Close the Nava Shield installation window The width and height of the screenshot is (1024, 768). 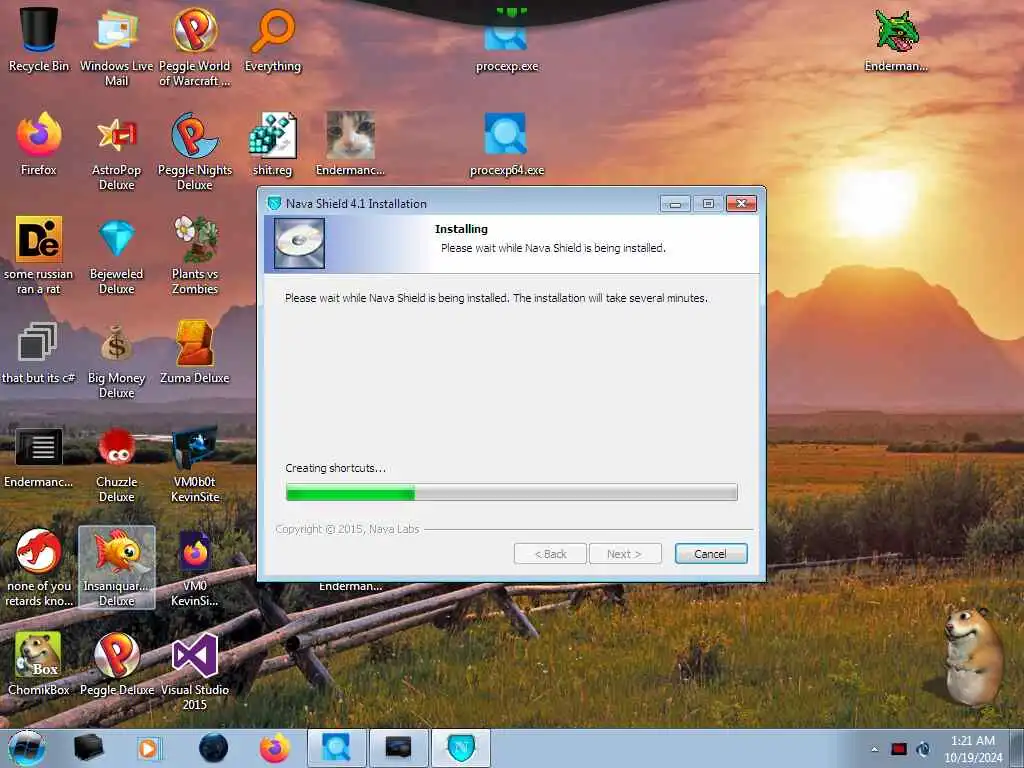(741, 204)
